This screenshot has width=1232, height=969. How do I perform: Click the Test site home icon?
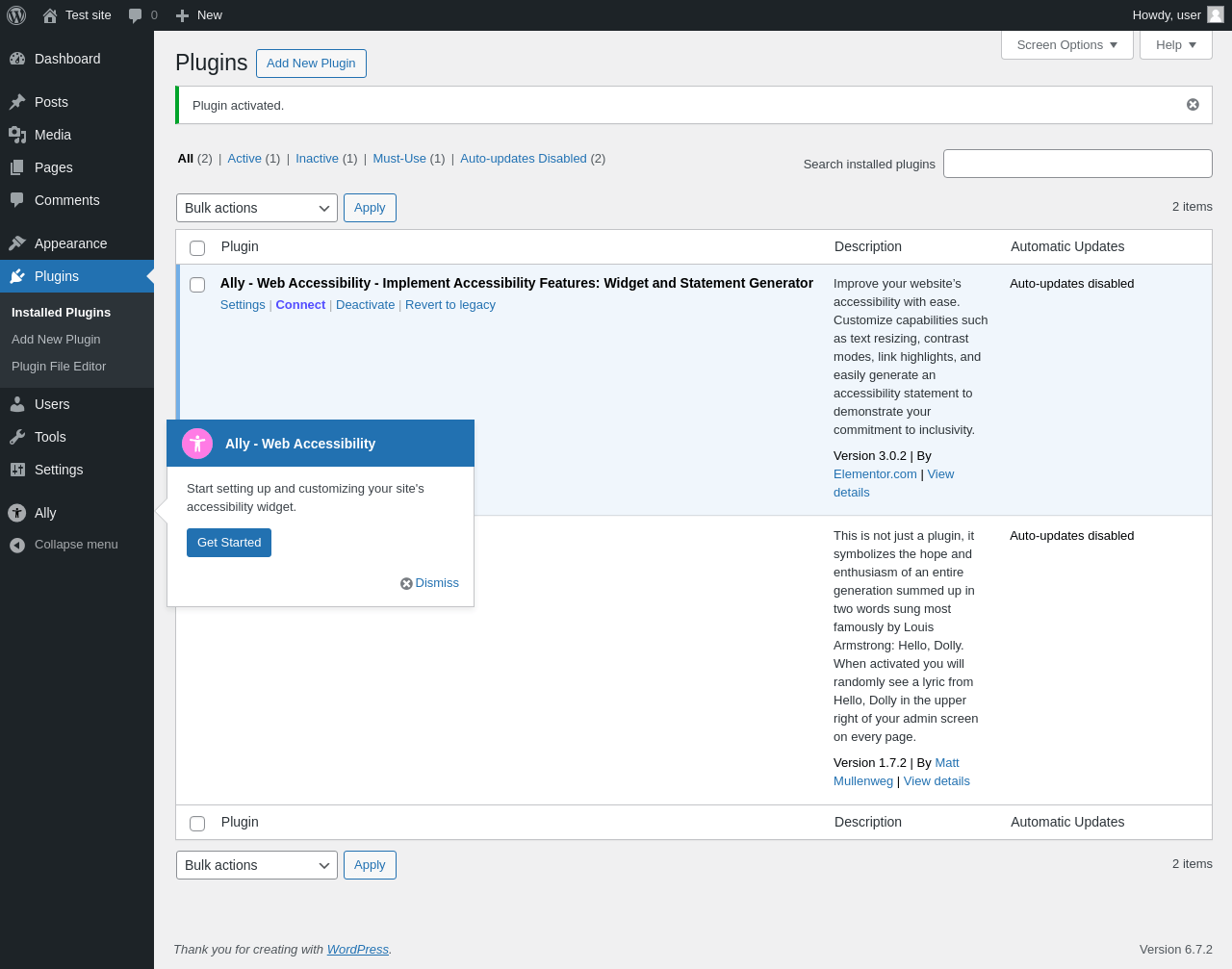(50, 15)
